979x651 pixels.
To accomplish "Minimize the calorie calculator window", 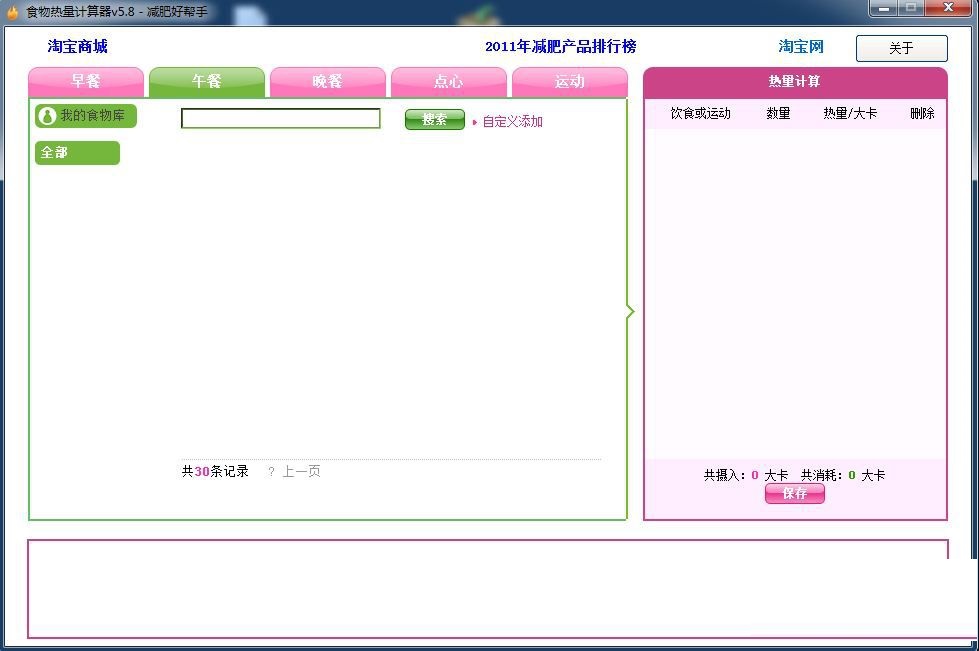I will (883, 8).
